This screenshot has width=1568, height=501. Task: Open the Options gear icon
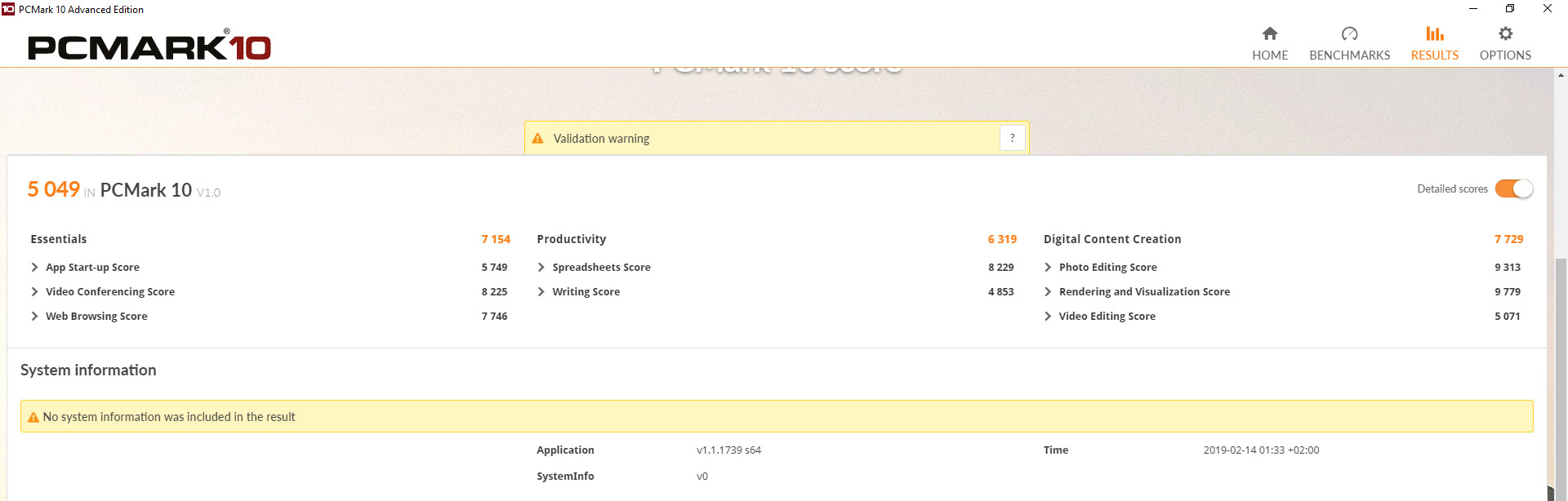1505,33
